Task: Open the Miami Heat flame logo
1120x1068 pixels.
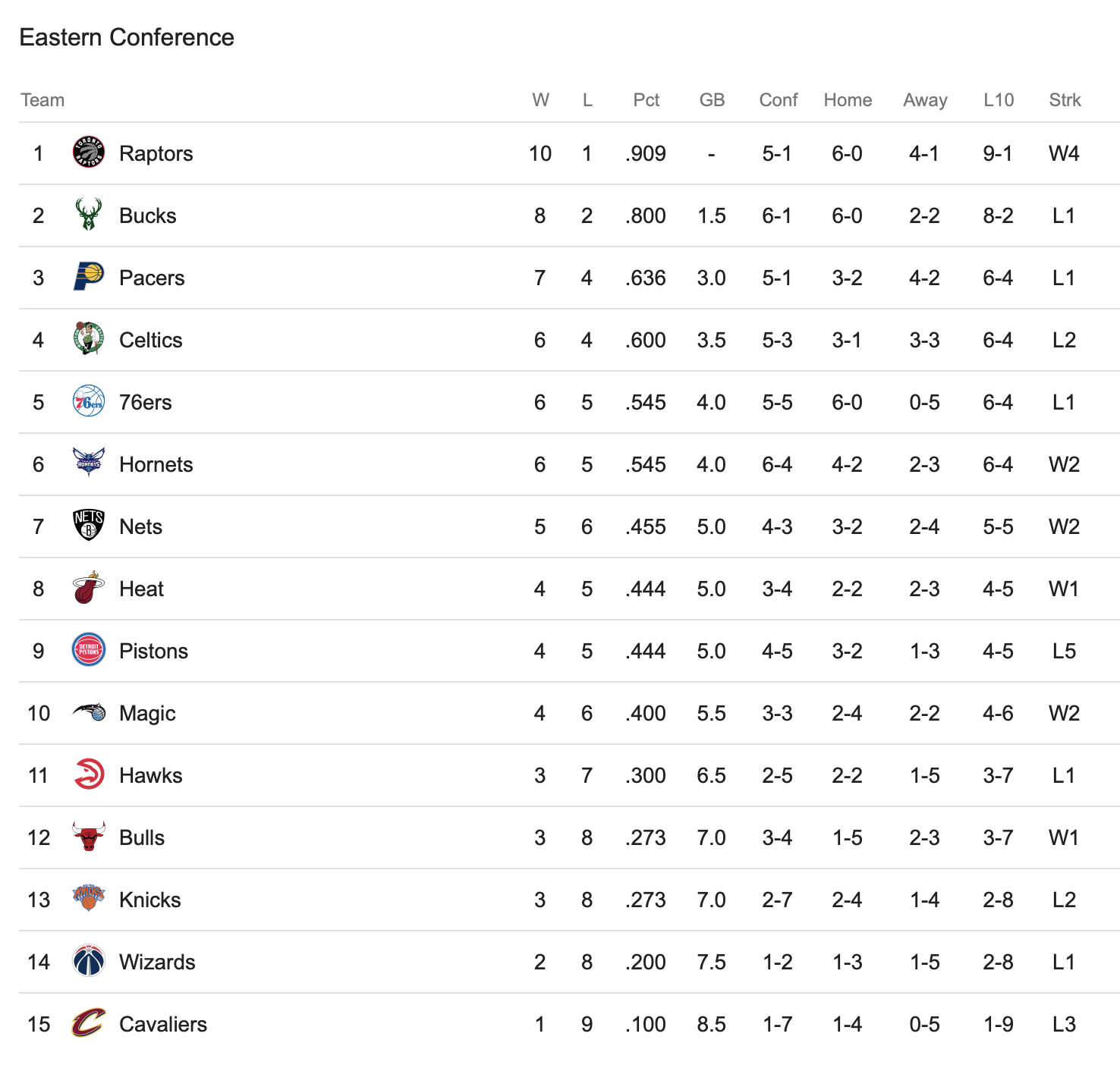Action: click(88, 588)
